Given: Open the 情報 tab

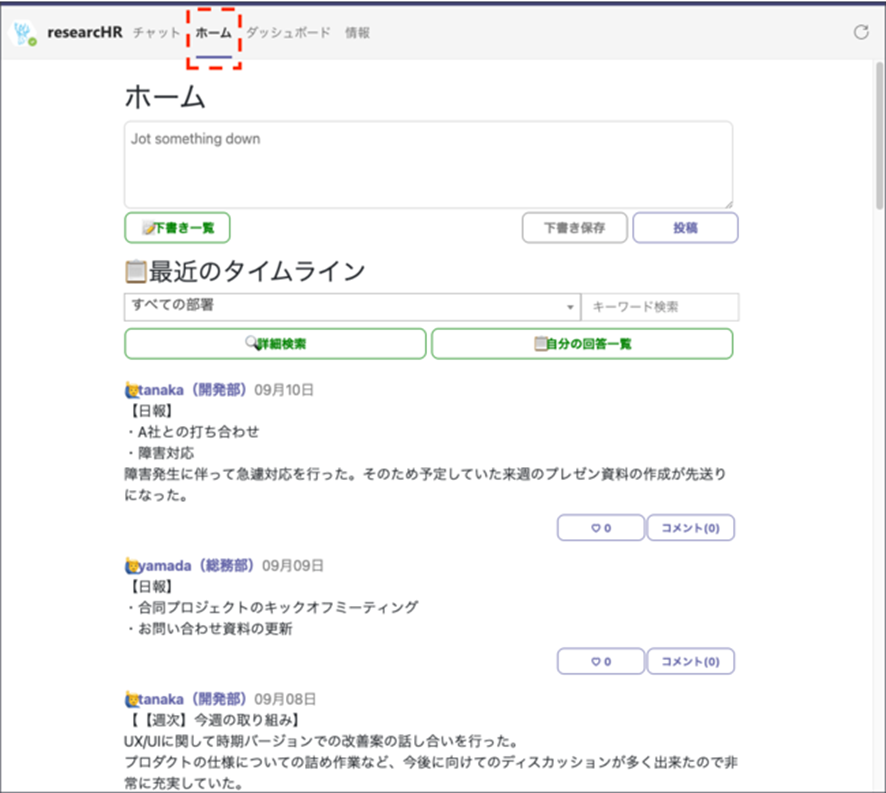Looking at the screenshot, I should [x=357, y=33].
